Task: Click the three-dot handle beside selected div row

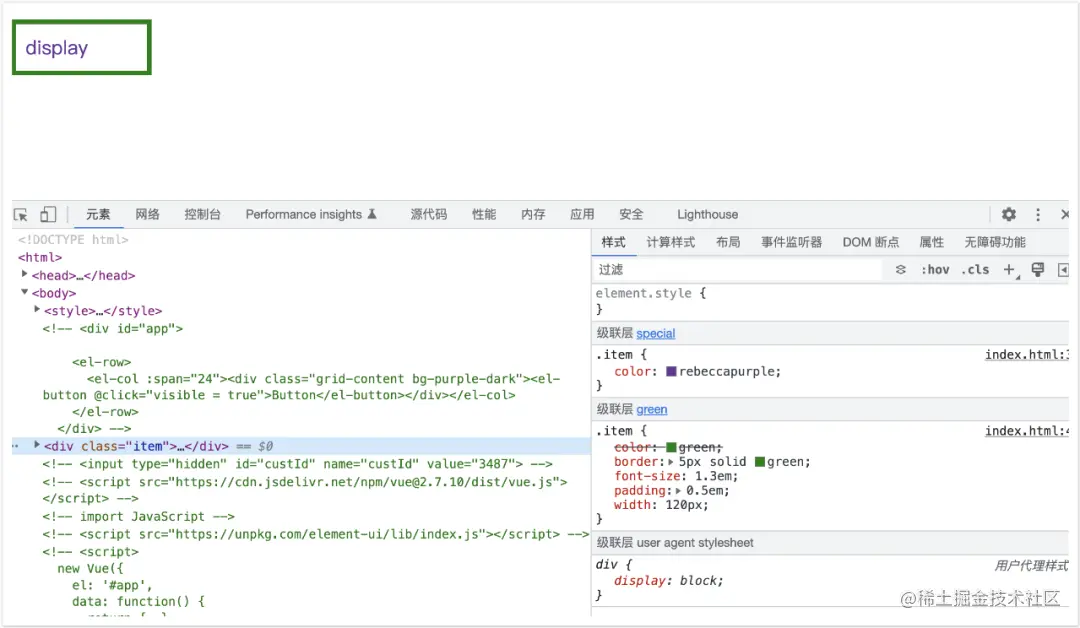Action: coord(15,446)
